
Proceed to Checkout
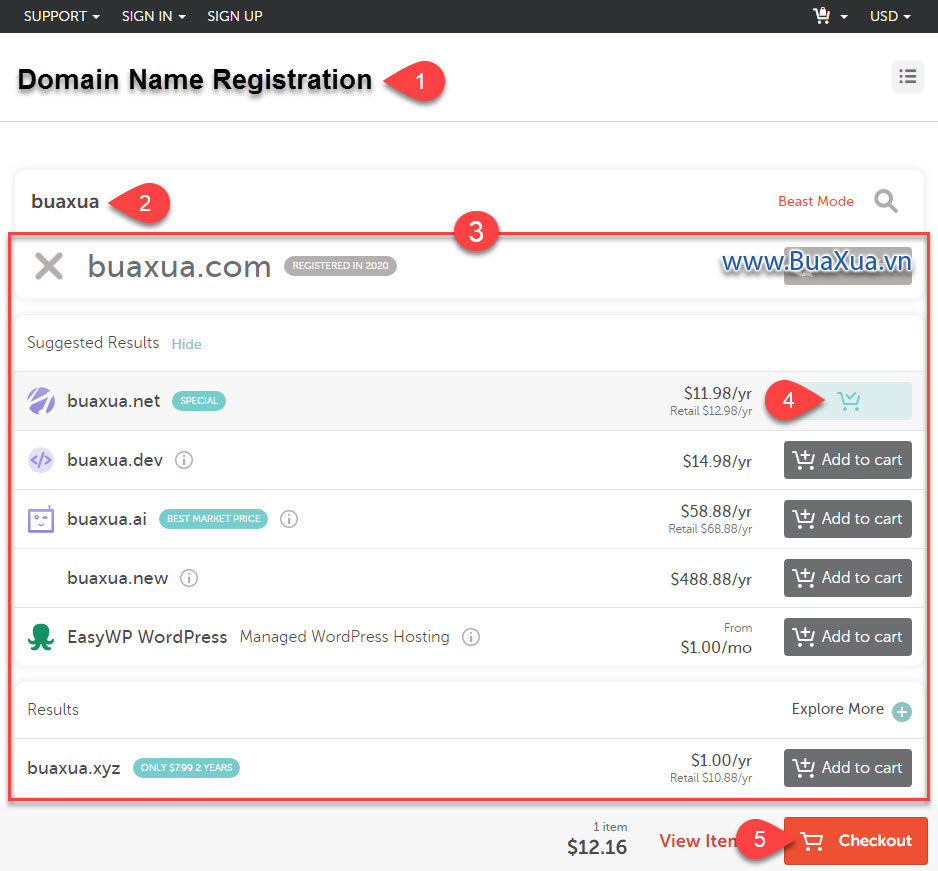click(x=856, y=840)
